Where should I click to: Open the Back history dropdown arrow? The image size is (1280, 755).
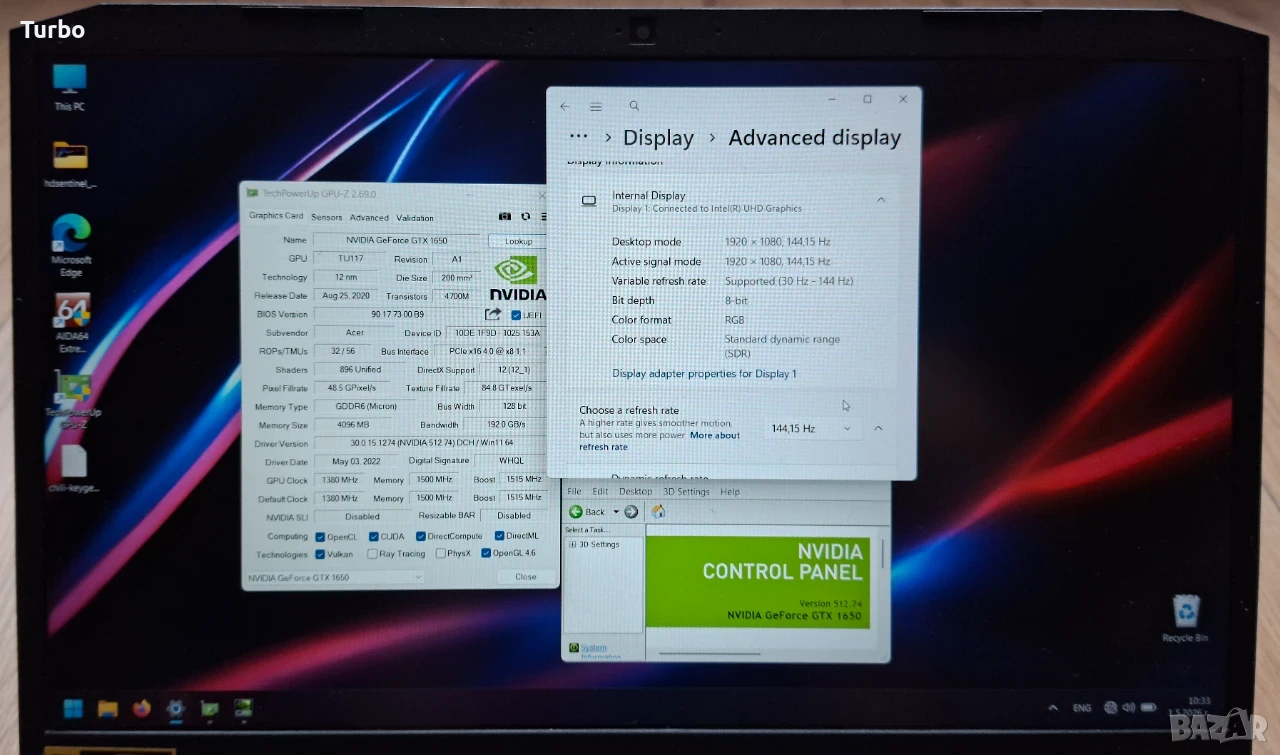pyautogui.click(x=616, y=512)
